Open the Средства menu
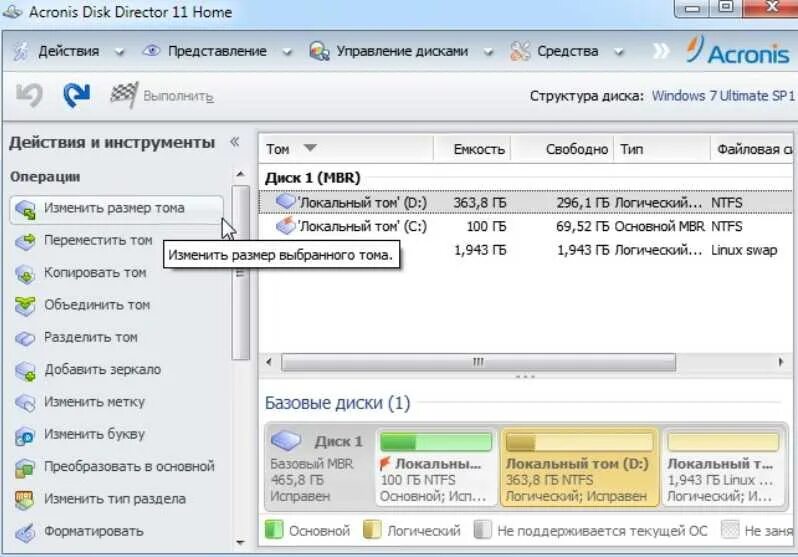The image size is (798, 557). point(567,51)
